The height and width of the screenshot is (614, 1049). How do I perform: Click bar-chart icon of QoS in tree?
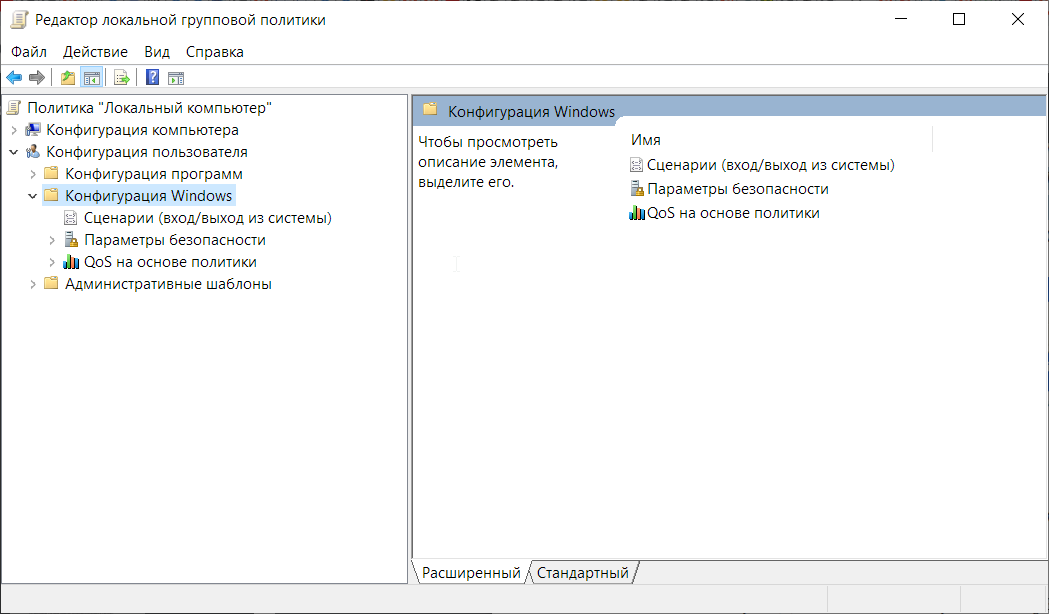[71, 262]
